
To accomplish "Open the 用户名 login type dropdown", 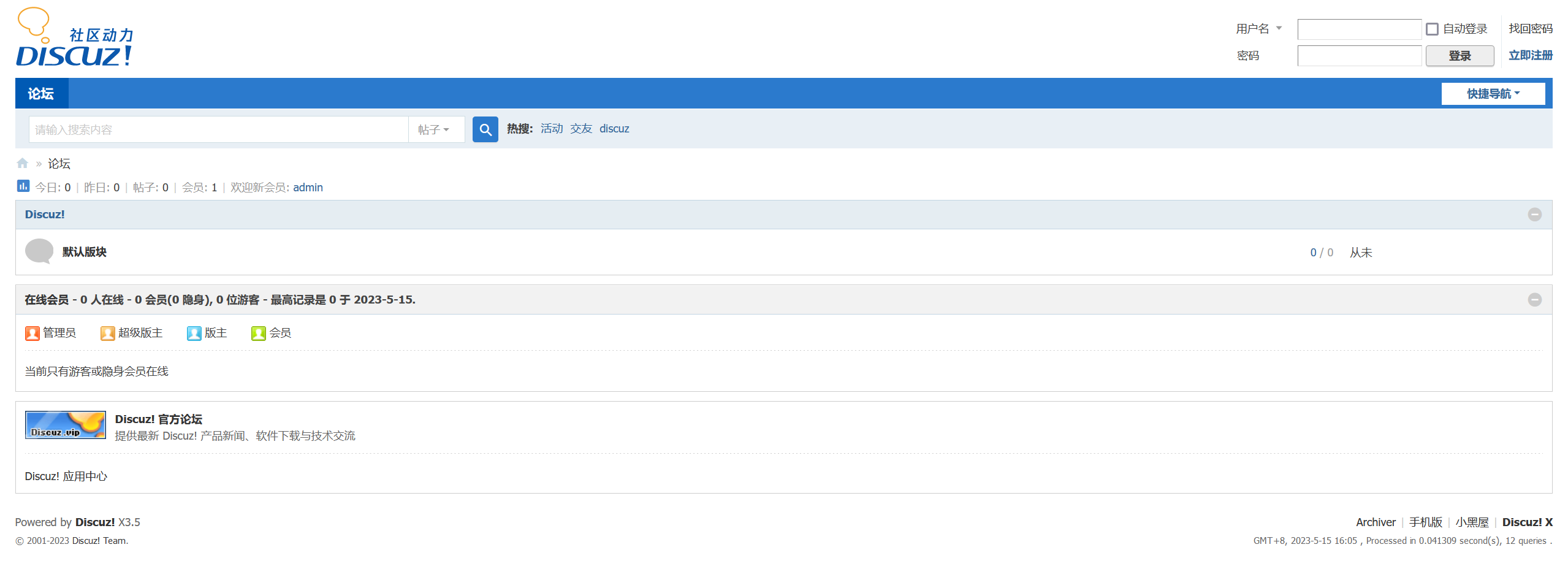I will tap(1259, 29).
